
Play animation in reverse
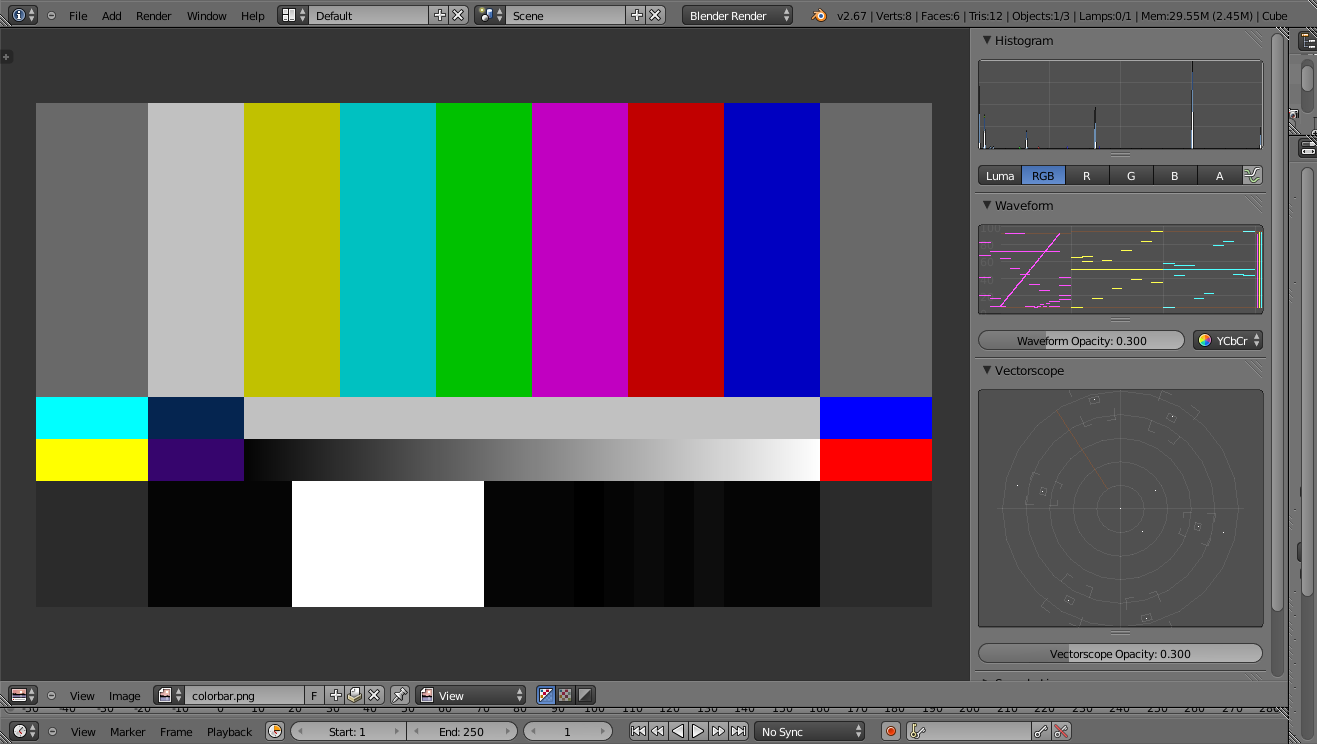coord(678,731)
